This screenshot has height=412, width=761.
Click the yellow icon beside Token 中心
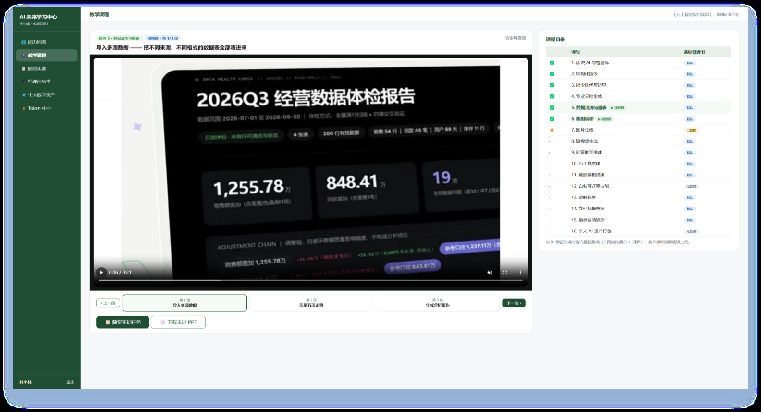pyautogui.click(x=23, y=108)
